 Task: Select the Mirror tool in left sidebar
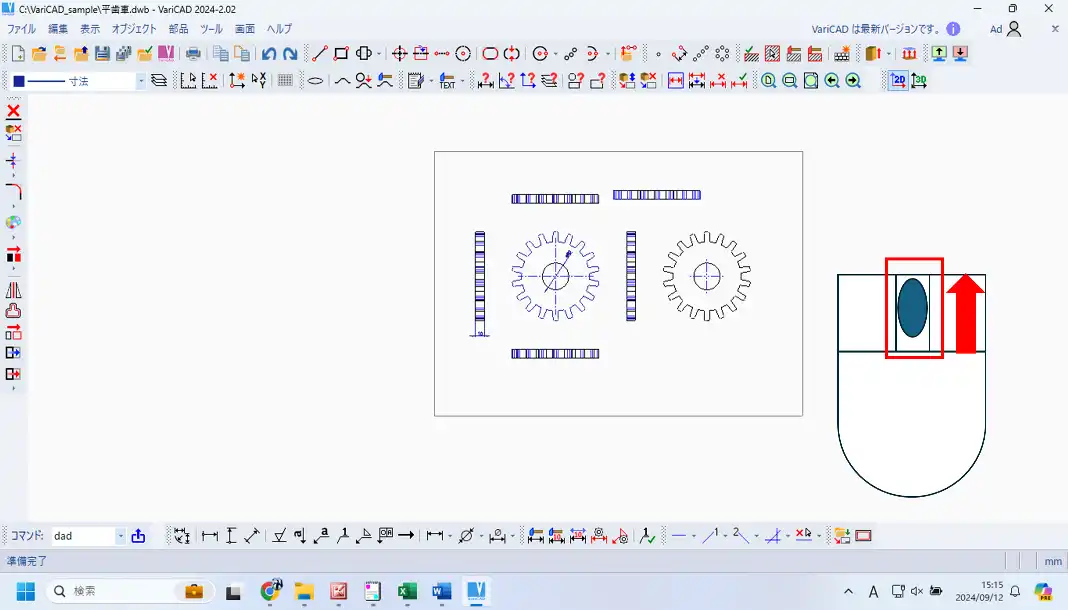coord(14,290)
